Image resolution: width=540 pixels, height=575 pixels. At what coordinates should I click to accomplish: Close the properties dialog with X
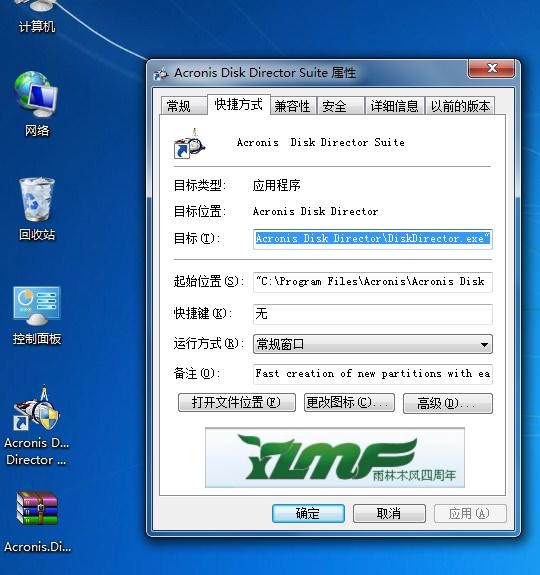[x=491, y=68]
